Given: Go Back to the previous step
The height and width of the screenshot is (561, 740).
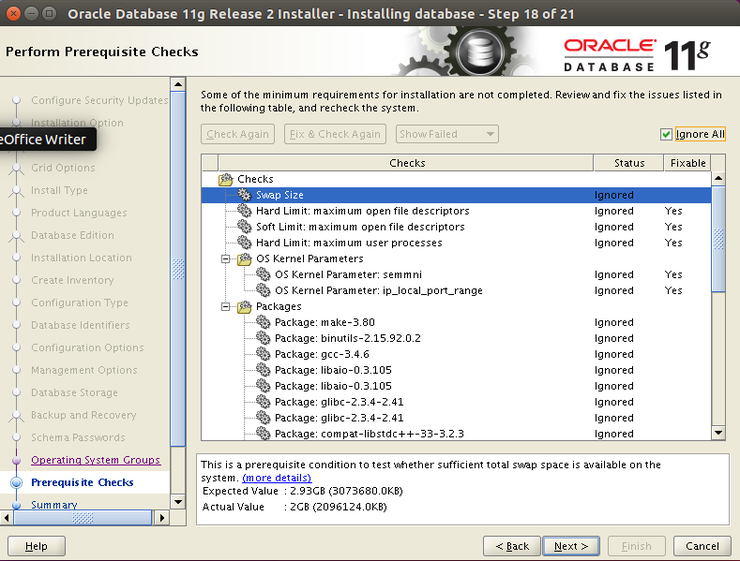Looking at the screenshot, I should pos(512,546).
